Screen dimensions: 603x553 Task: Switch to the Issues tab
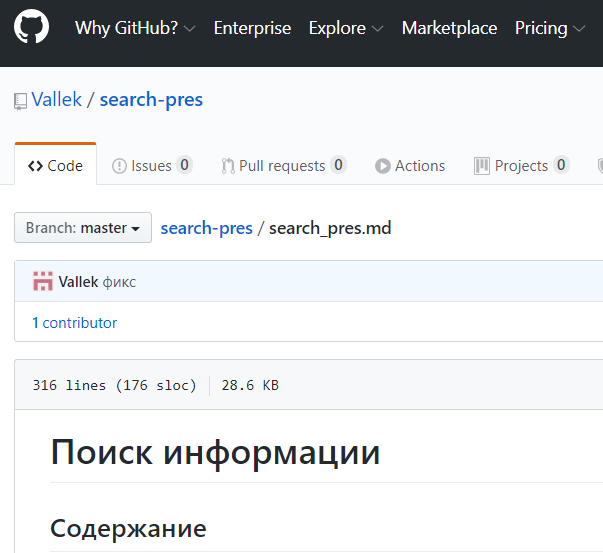click(x=152, y=166)
